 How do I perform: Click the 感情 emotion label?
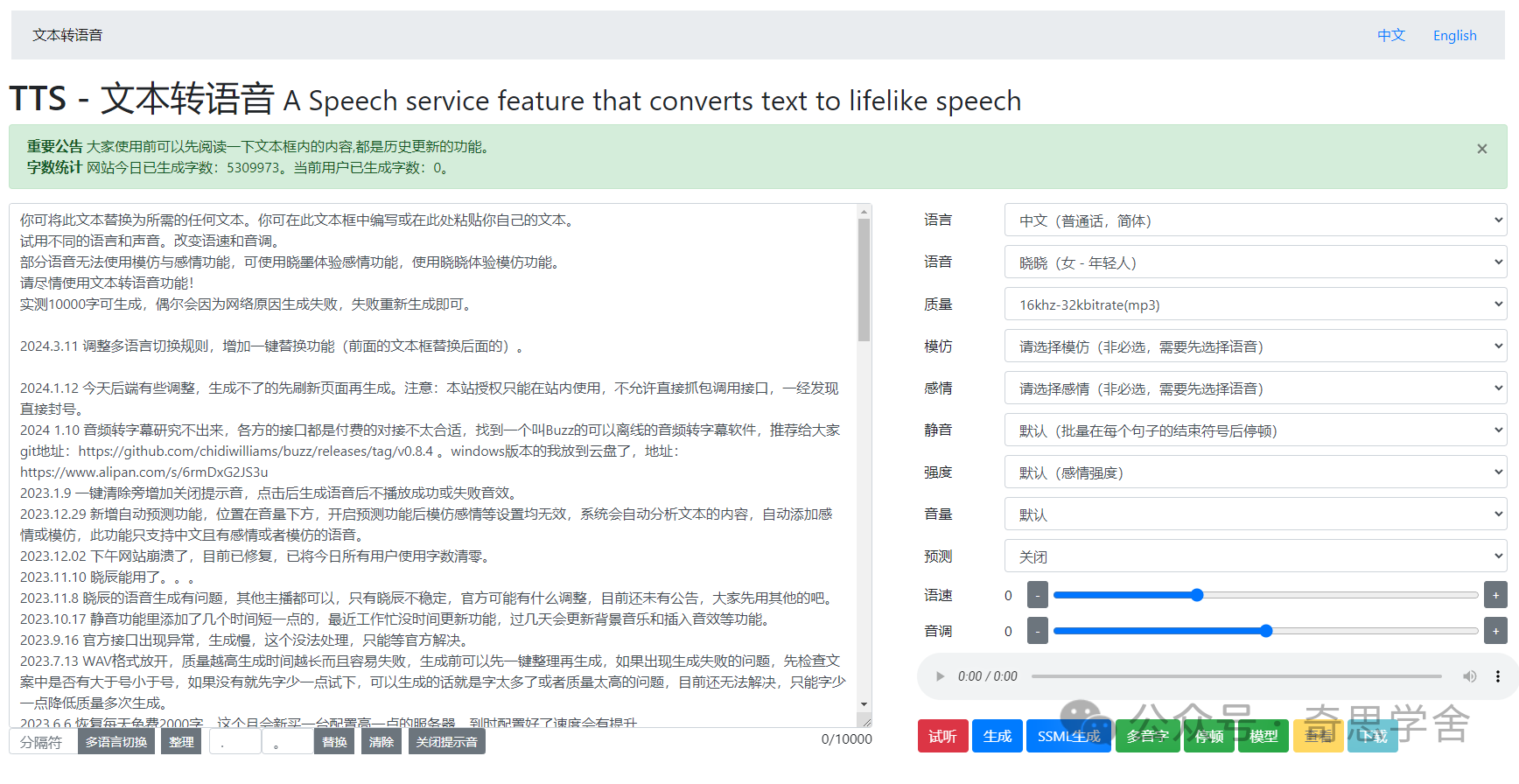tap(938, 388)
